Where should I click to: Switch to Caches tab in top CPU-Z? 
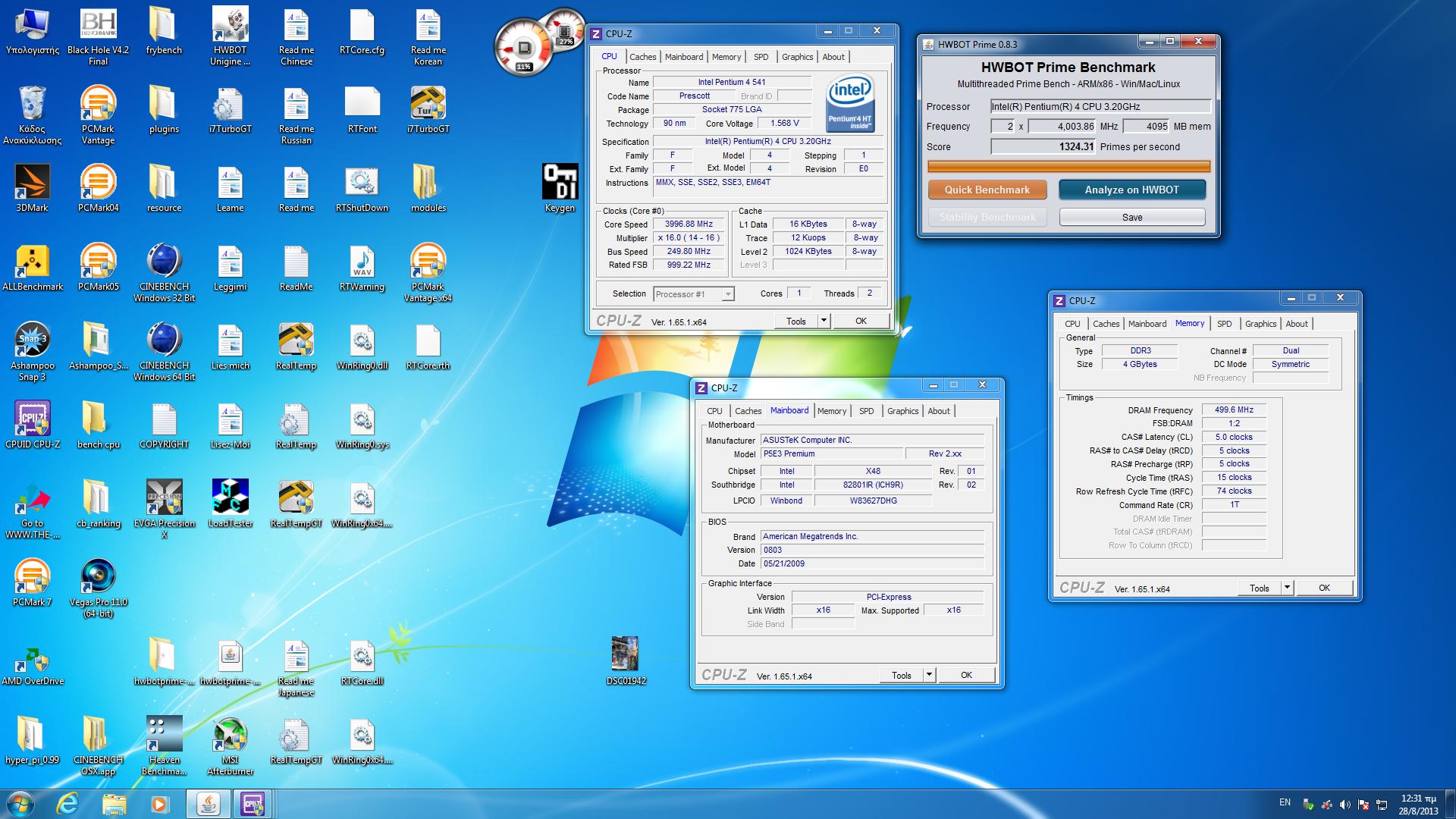click(643, 57)
